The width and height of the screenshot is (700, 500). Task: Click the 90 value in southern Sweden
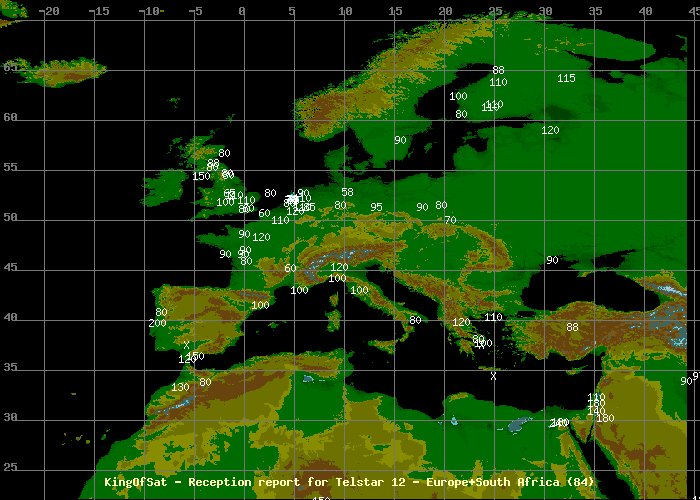point(400,140)
